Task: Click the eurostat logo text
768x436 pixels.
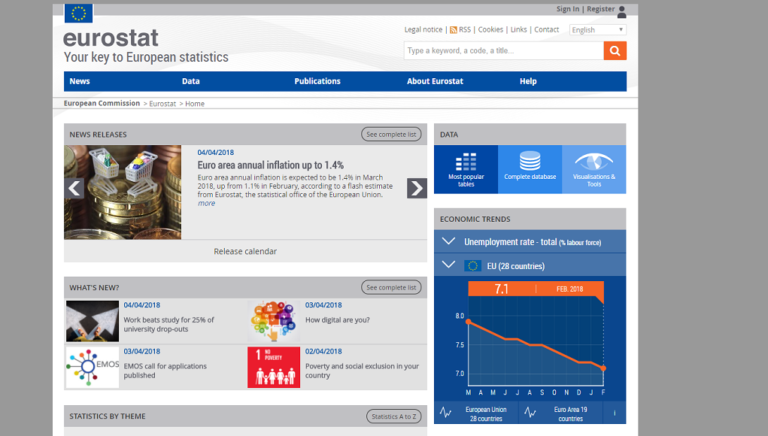Action: [111, 38]
